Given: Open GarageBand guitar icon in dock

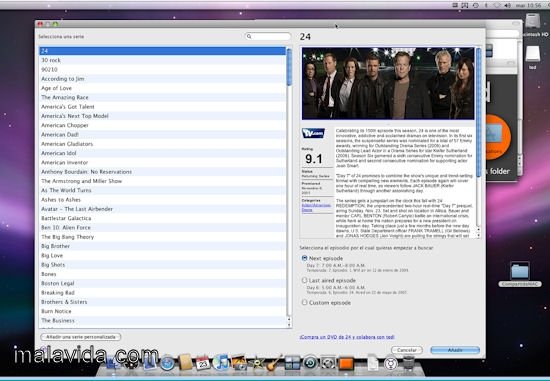Looking at the screenshot, I should coord(274,363).
